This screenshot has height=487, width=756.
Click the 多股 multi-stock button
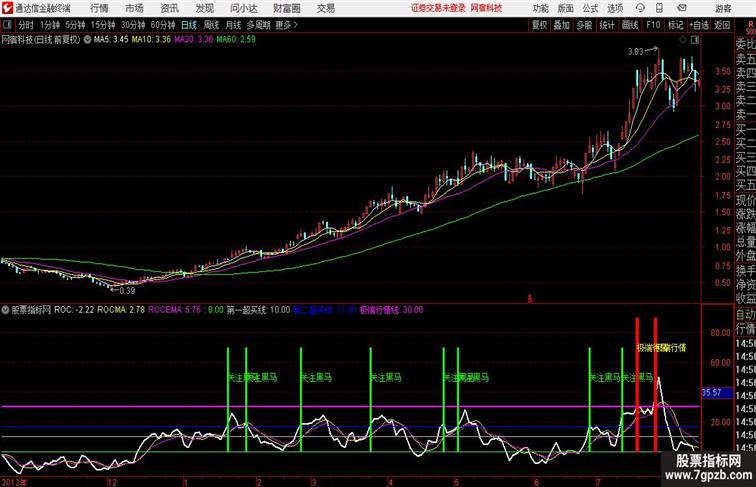(584, 25)
